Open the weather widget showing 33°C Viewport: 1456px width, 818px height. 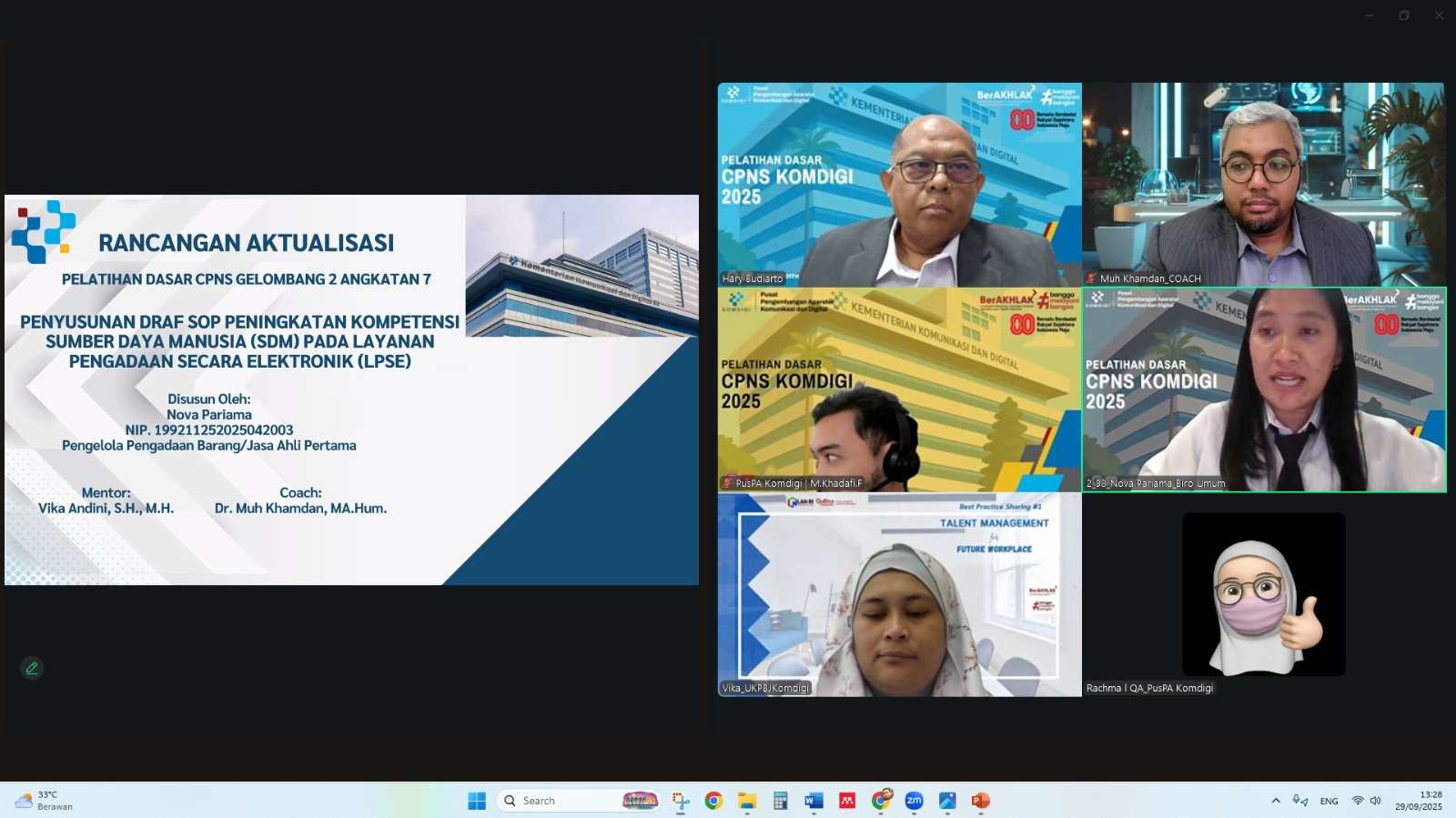pos(44,801)
